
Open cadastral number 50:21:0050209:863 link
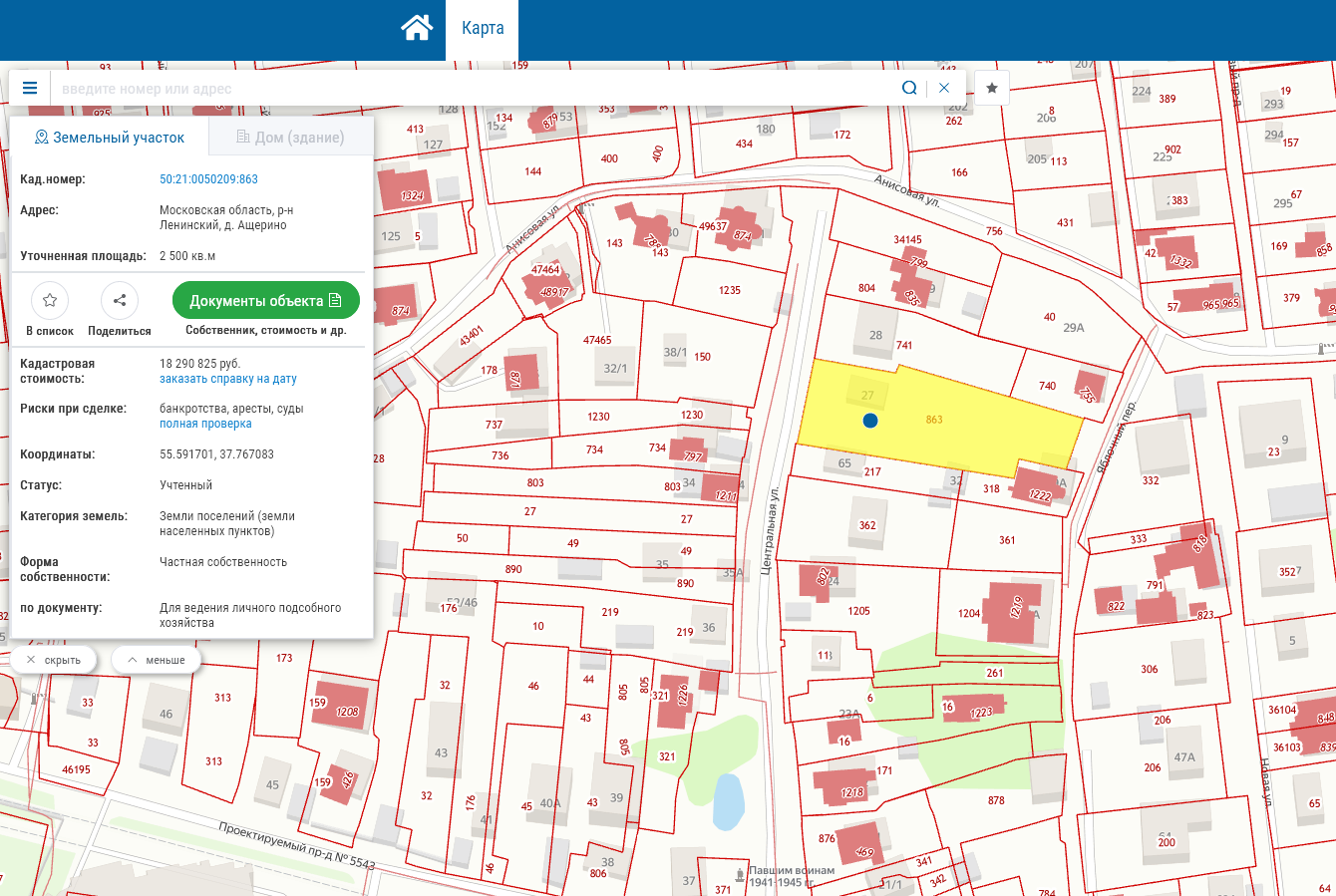coord(208,179)
